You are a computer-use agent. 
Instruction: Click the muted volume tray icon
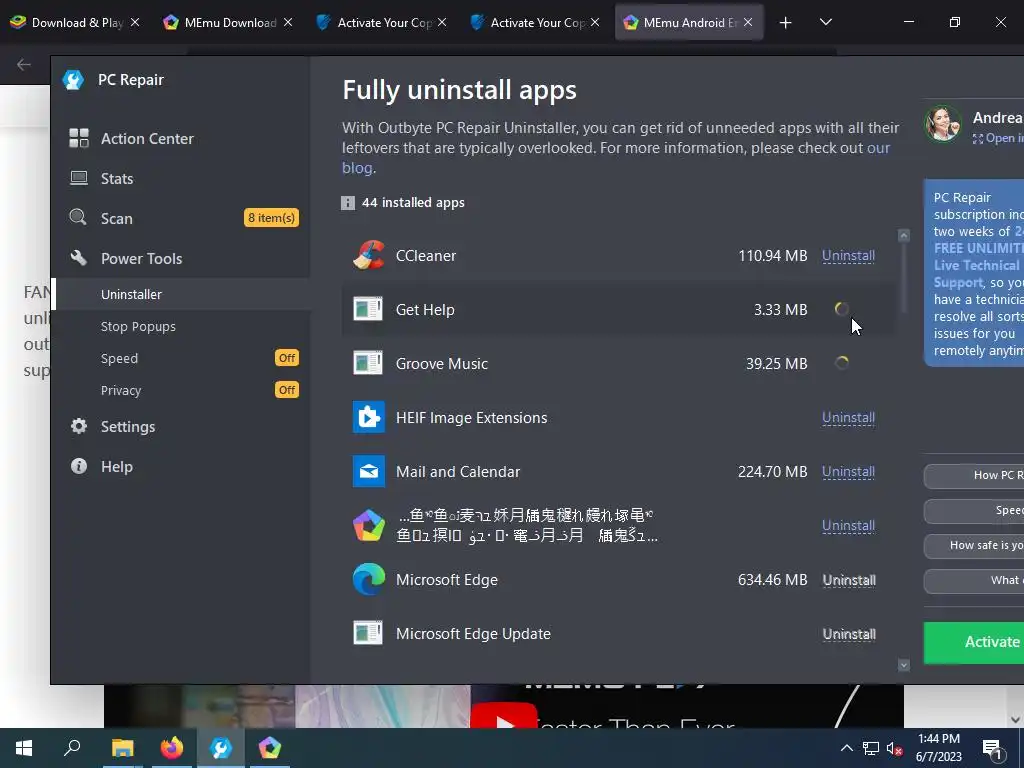(895, 749)
